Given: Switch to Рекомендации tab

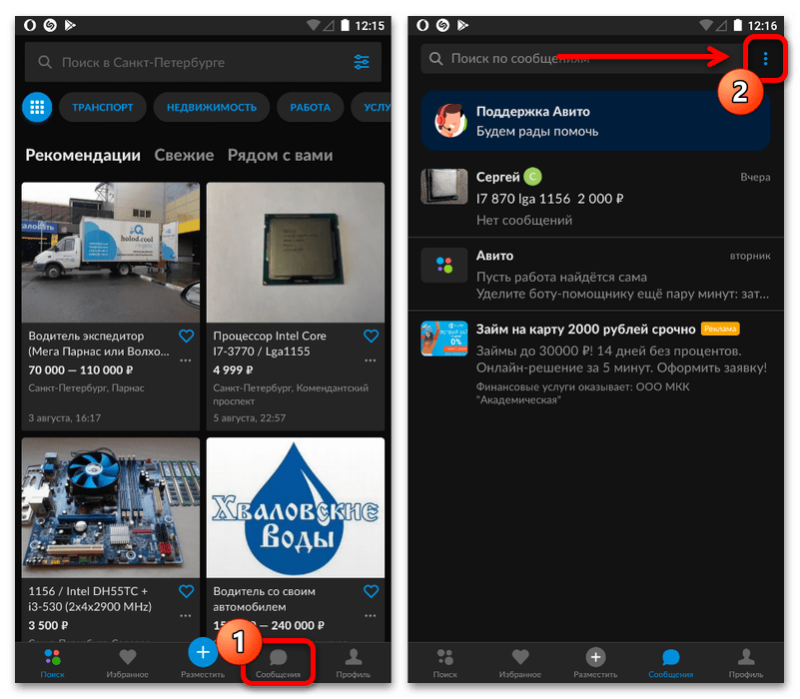Looking at the screenshot, I should click(x=83, y=155).
